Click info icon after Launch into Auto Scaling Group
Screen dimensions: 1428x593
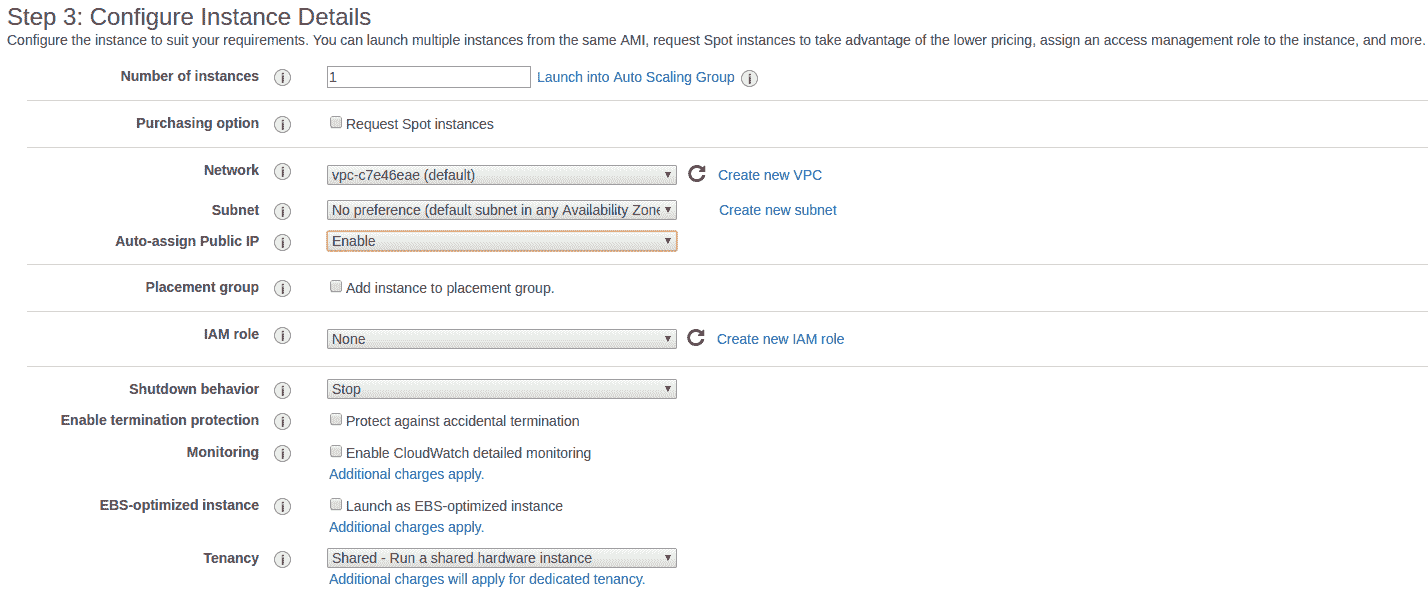(750, 78)
